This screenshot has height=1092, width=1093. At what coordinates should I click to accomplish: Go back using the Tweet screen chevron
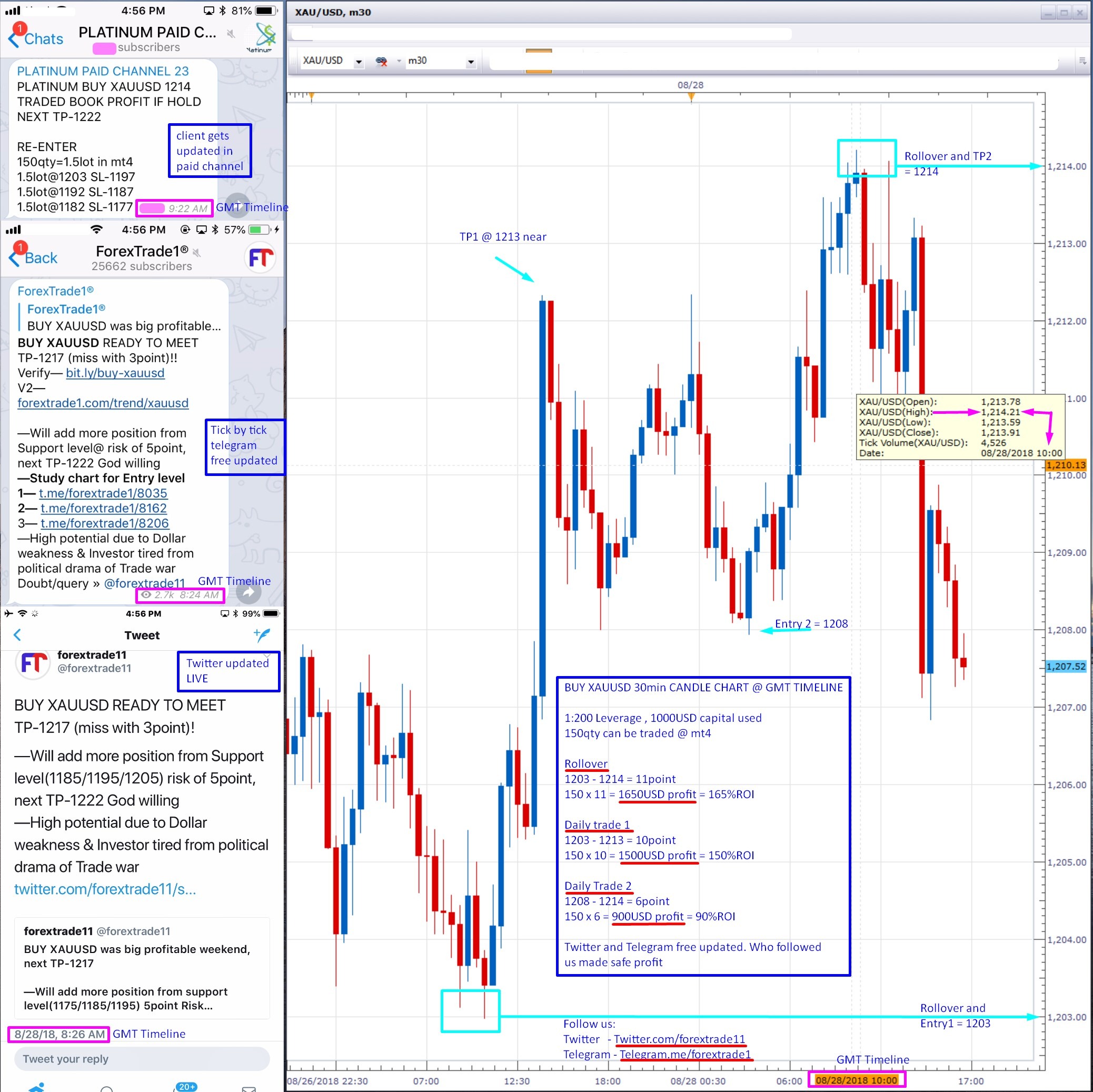tap(17, 635)
